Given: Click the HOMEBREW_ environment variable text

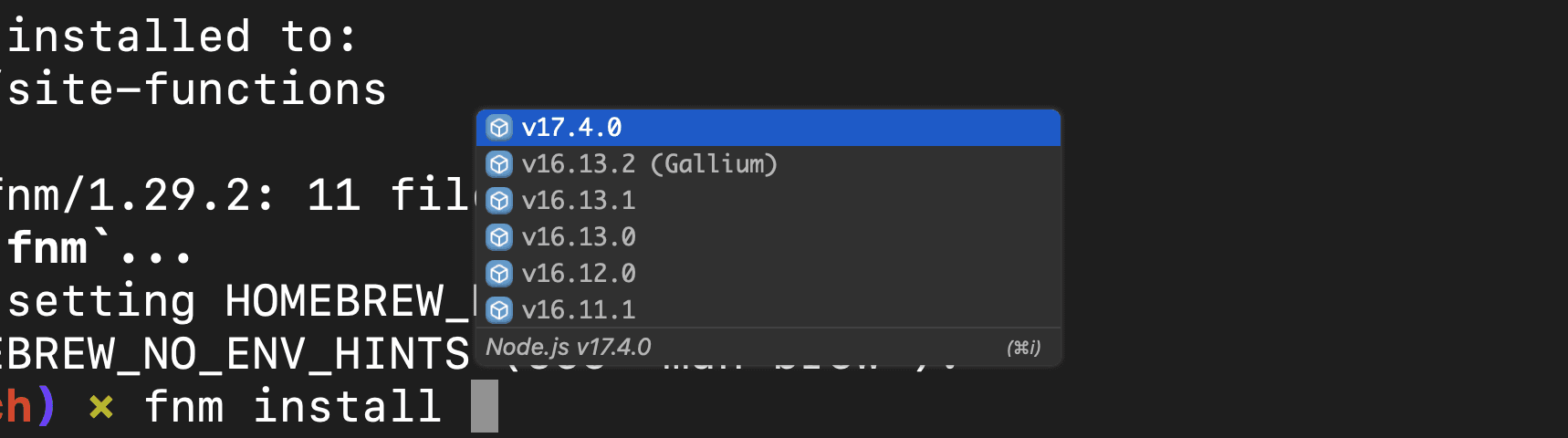Looking at the screenshot, I should [348, 302].
